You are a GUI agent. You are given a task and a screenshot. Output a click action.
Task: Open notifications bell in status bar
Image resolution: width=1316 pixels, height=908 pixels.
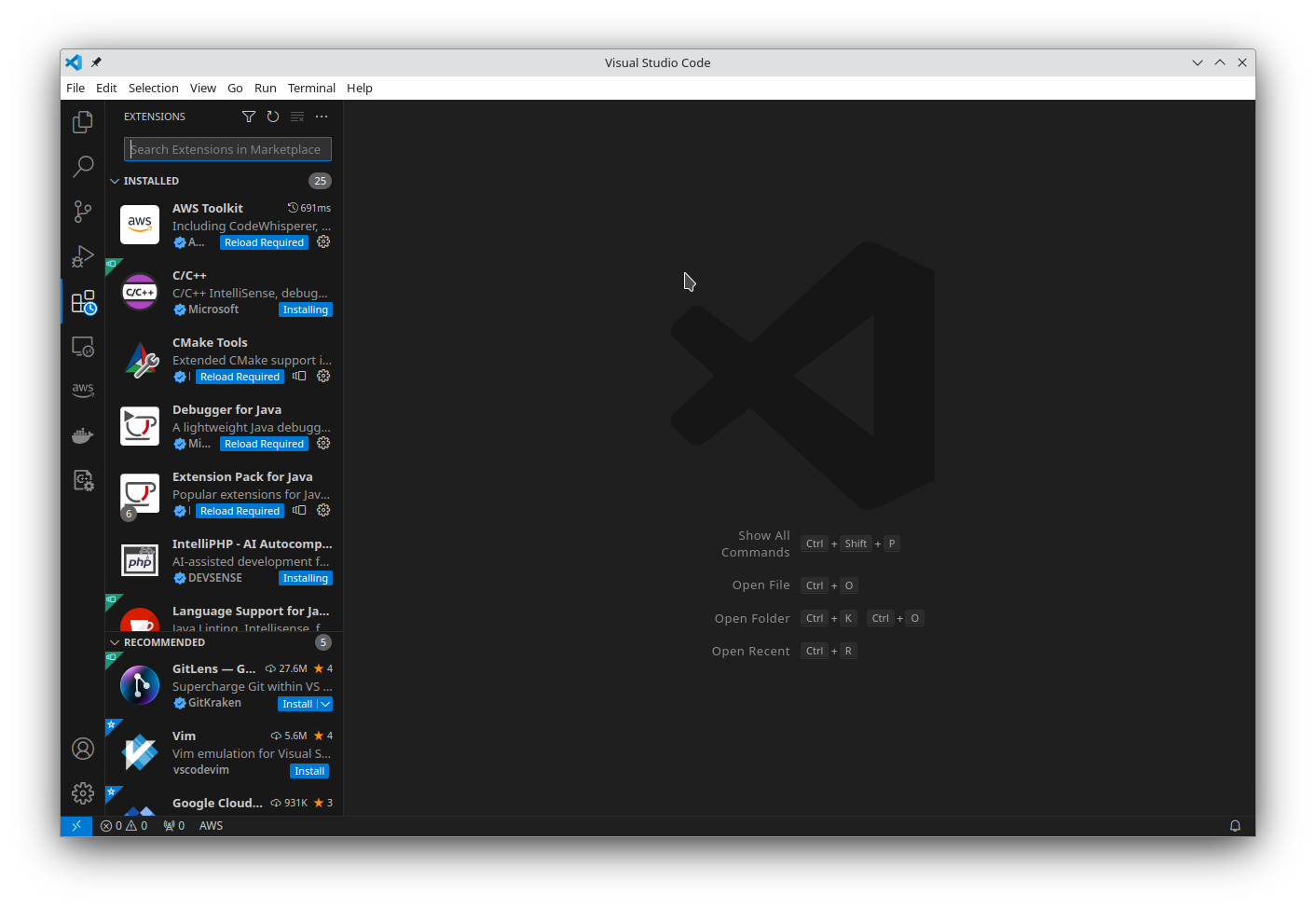pyautogui.click(x=1235, y=826)
